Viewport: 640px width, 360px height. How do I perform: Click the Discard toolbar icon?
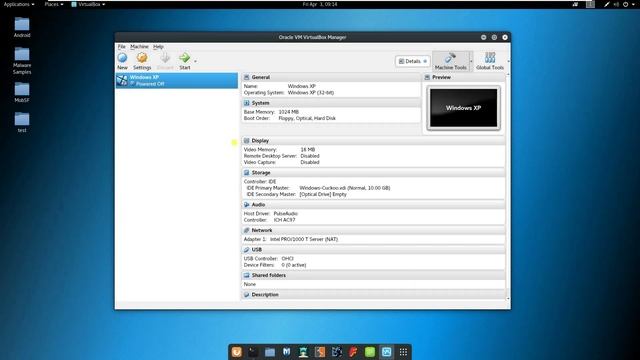click(165, 58)
